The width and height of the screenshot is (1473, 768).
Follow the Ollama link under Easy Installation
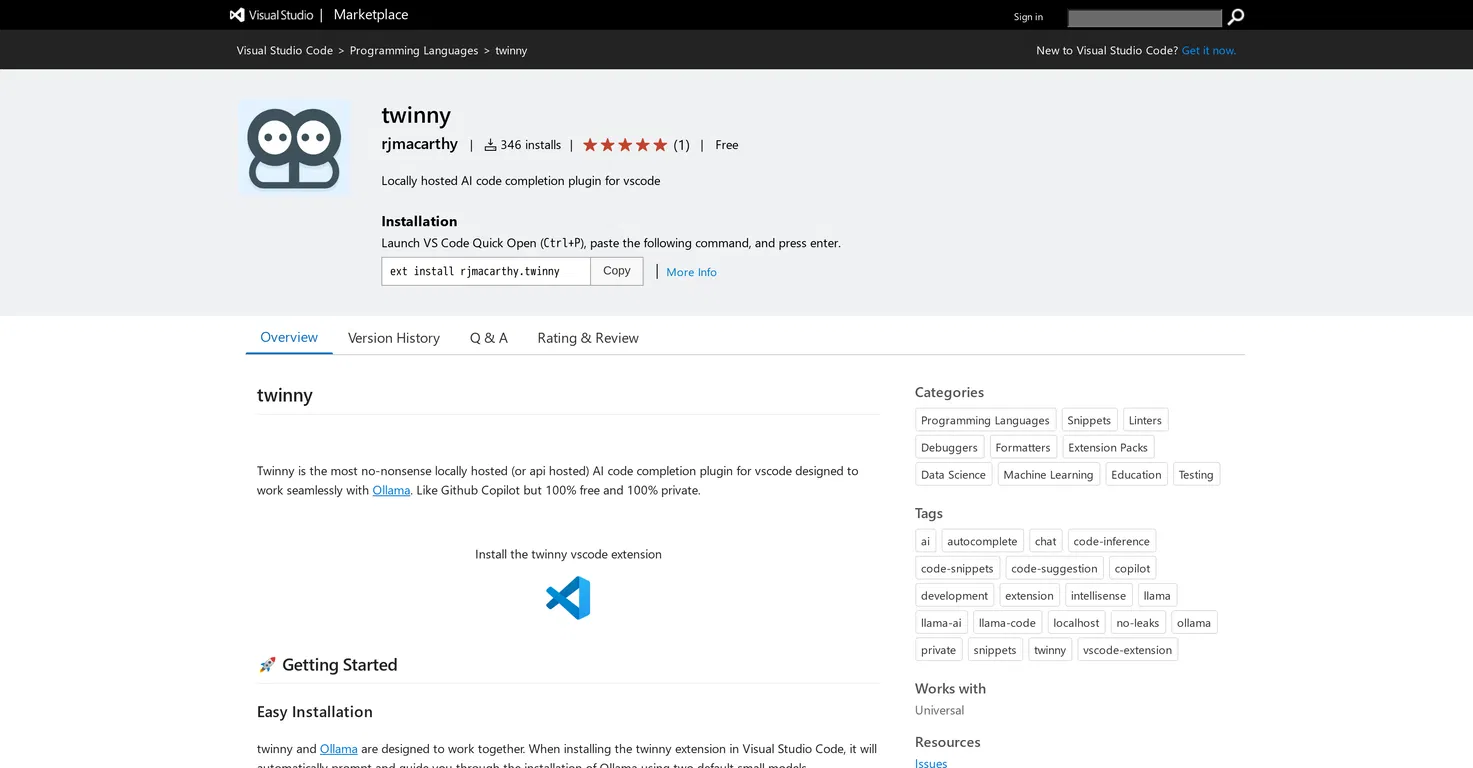click(x=339, y=748)
